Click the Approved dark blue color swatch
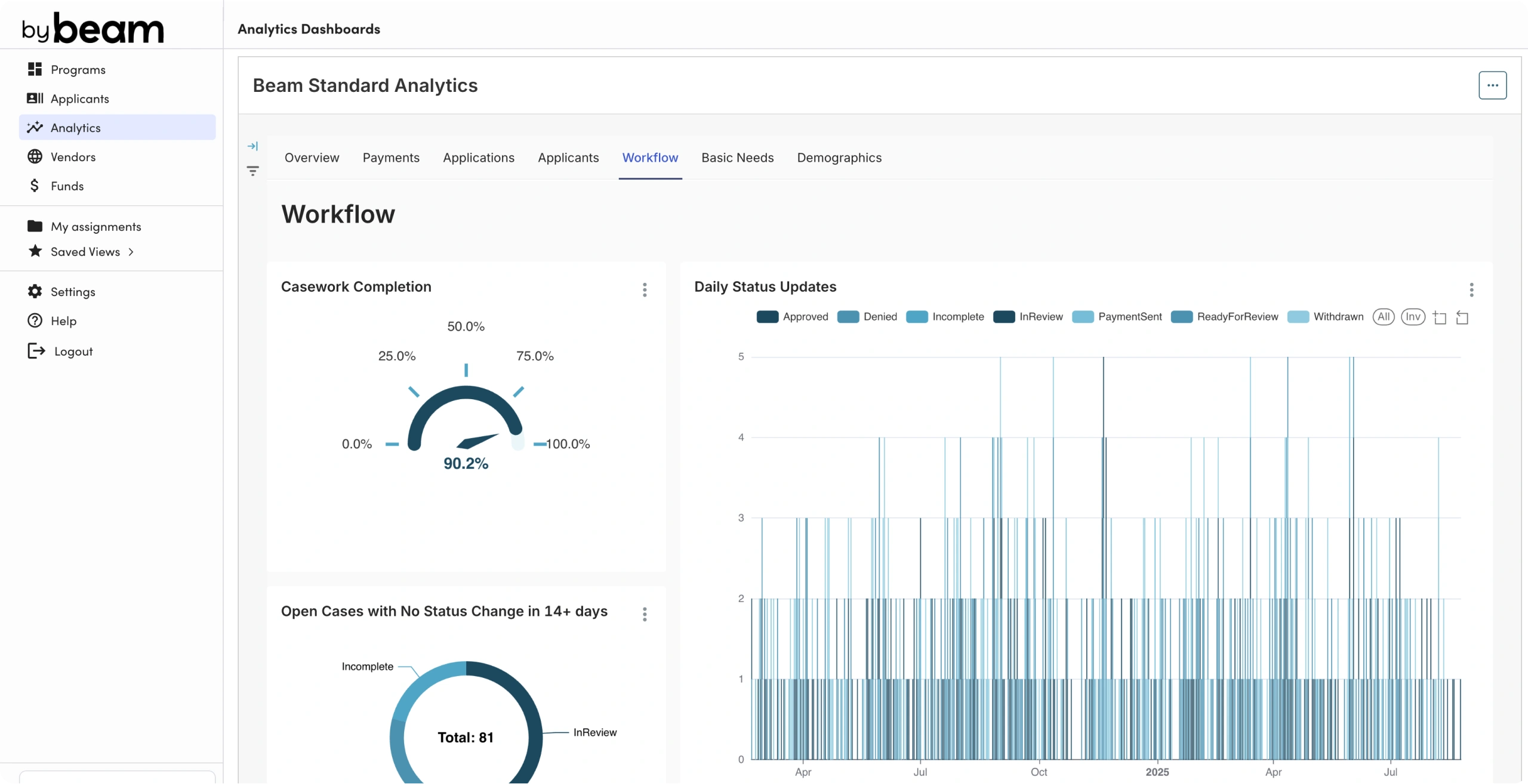Viewport: 1528px width, 784px height. click(x=767, y=317)
